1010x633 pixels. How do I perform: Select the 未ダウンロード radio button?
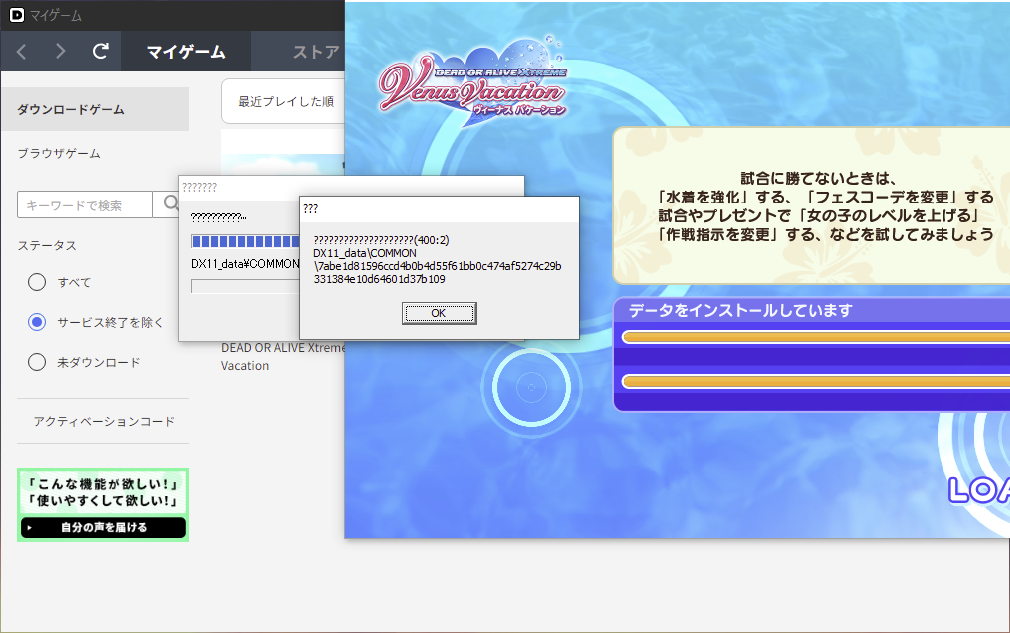tap(37, 362)
